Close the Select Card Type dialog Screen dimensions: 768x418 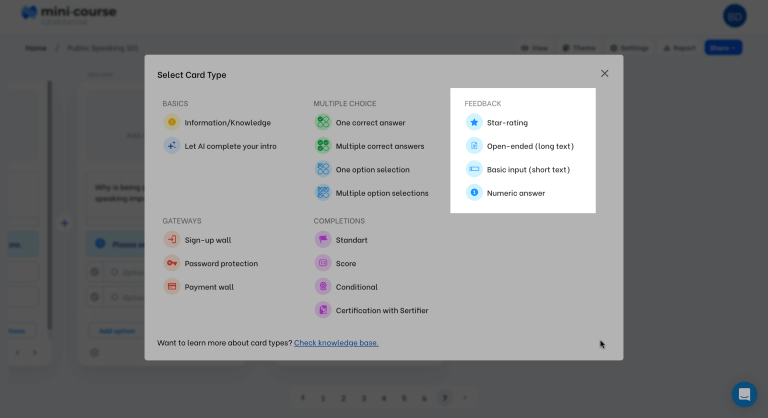click(604, 73)
